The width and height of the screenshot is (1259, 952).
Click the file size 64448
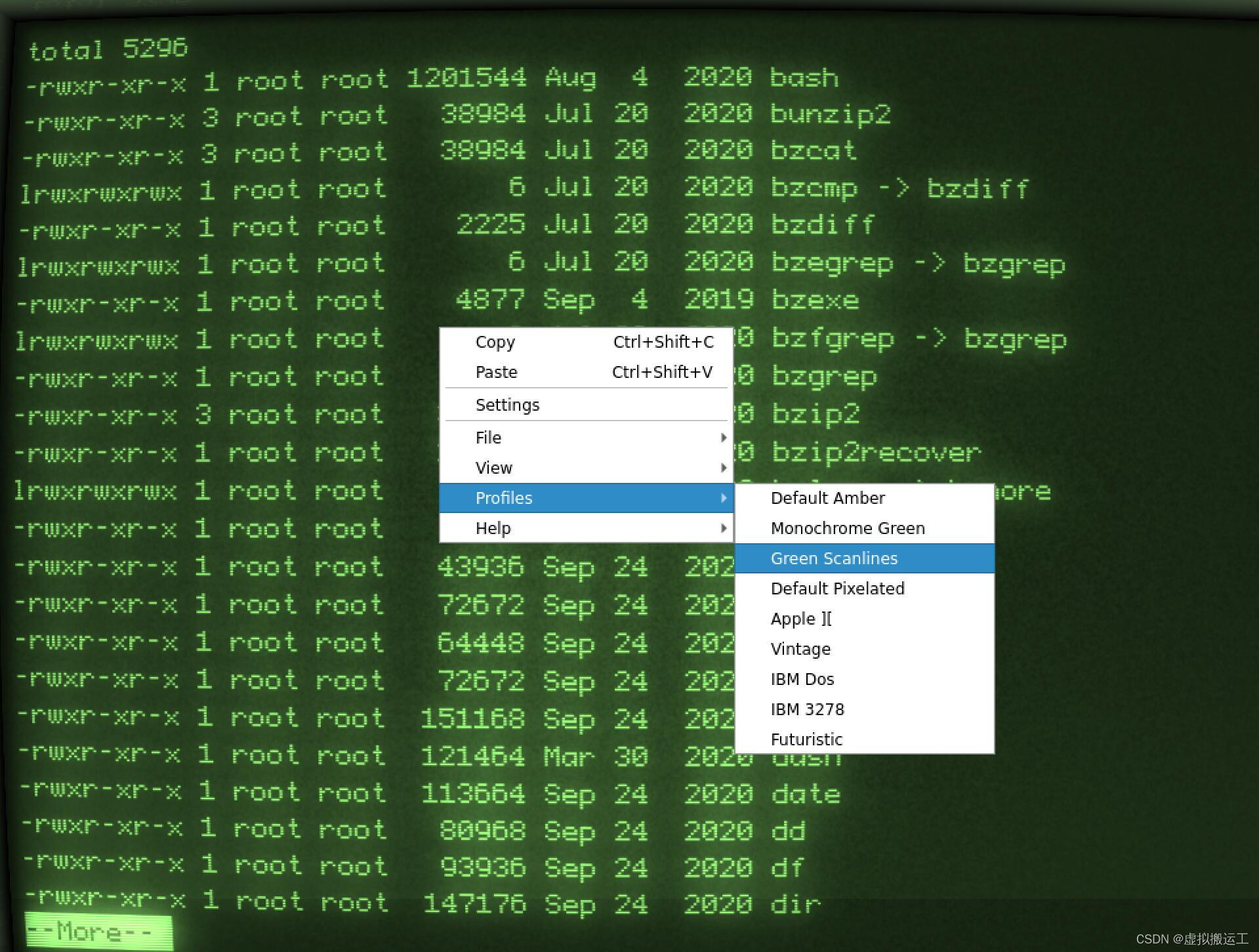click(481, 642)
